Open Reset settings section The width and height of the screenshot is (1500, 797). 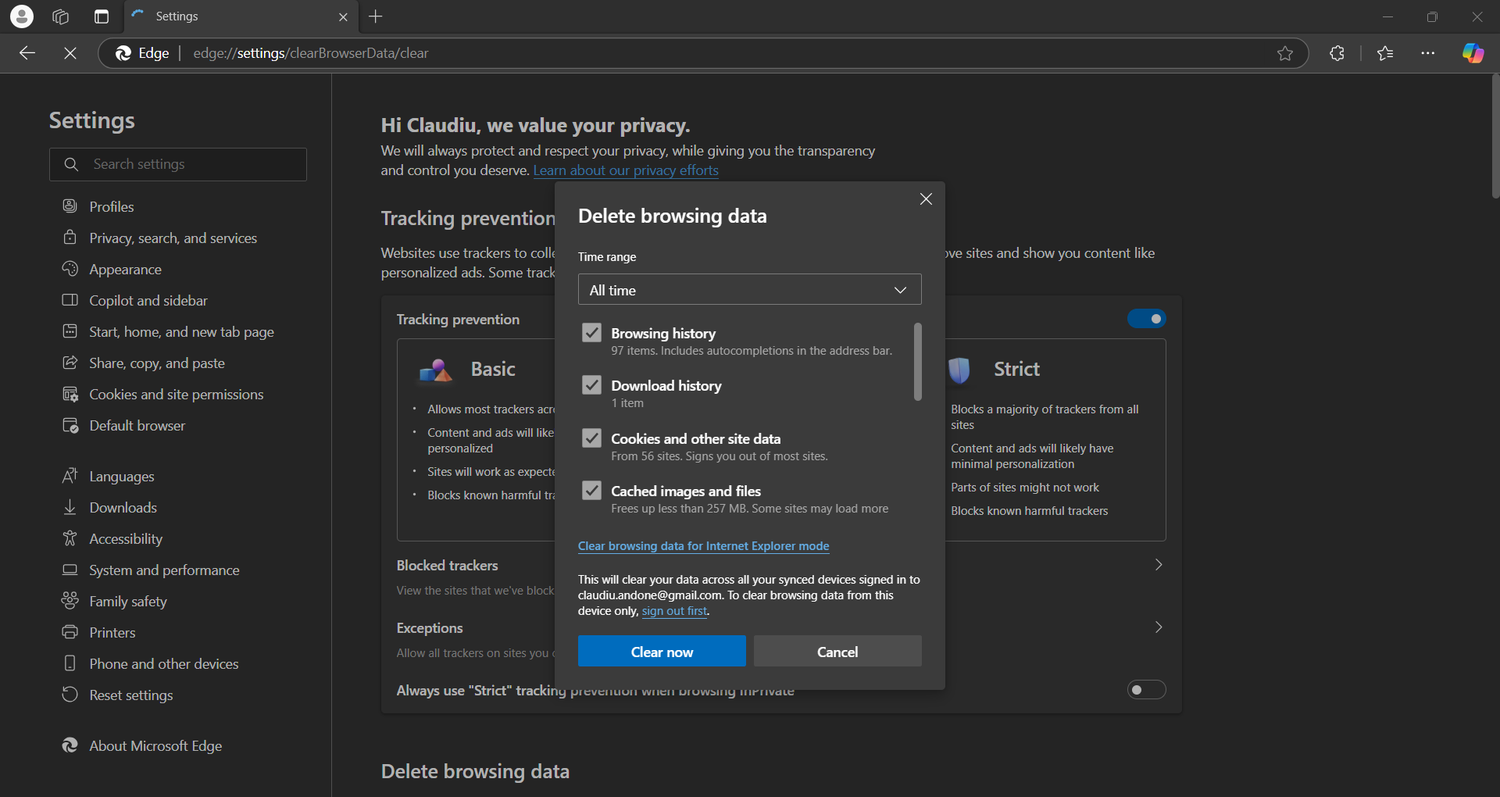coord(131,695)
